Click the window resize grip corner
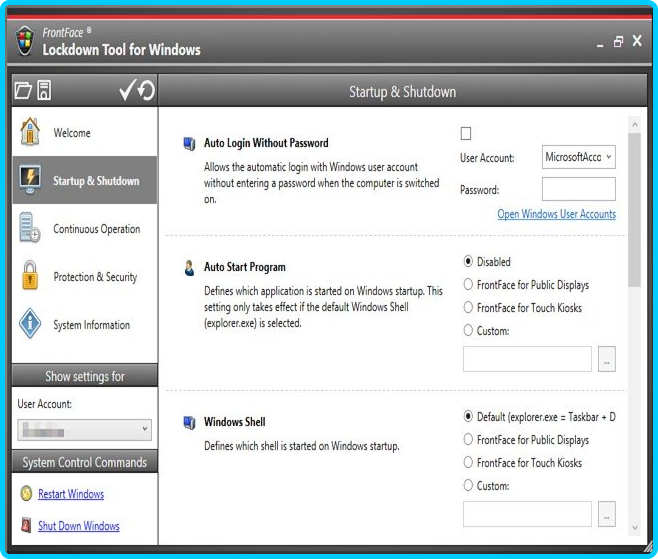This screenshot has height=559, width=658. click(x=649, y=546)
